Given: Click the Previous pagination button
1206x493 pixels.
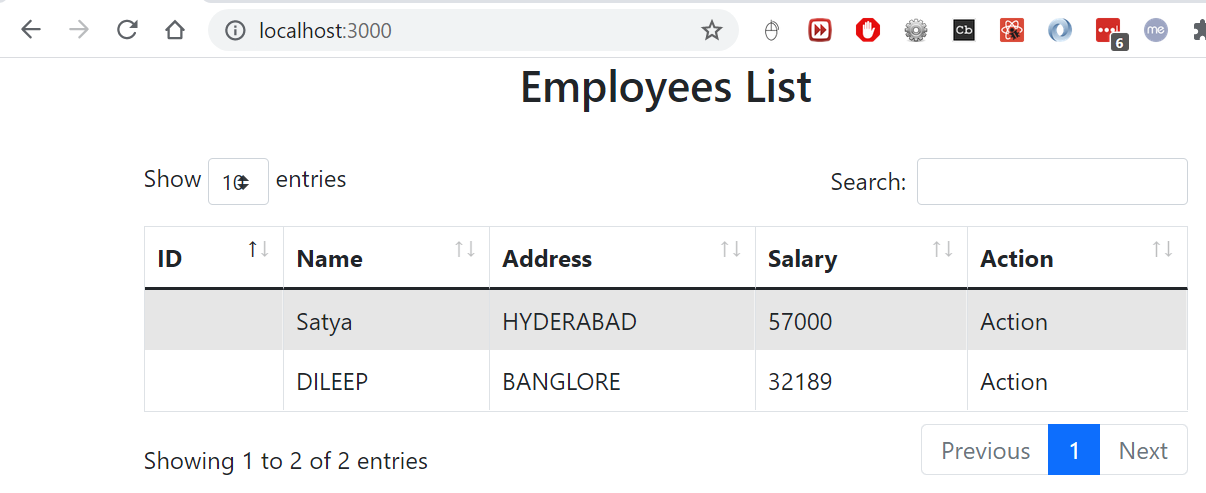Looking at the screenshot, I should 985,450.
